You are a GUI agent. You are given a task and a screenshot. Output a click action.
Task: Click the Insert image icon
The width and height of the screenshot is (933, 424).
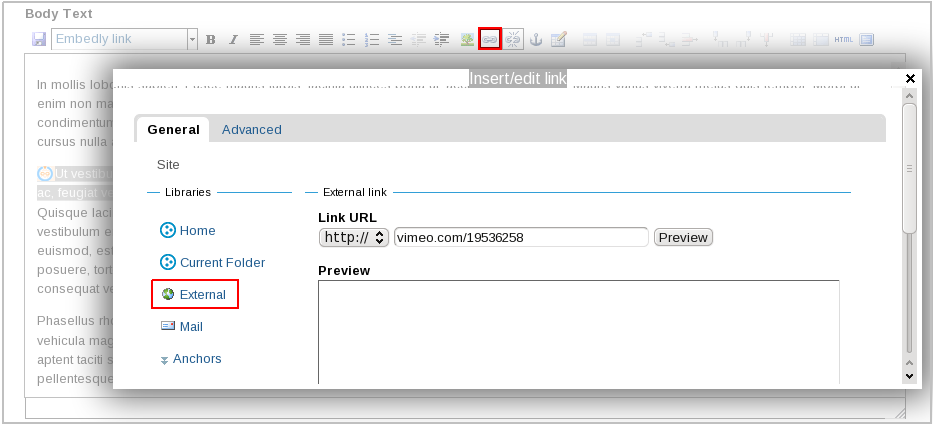point(467,40)
